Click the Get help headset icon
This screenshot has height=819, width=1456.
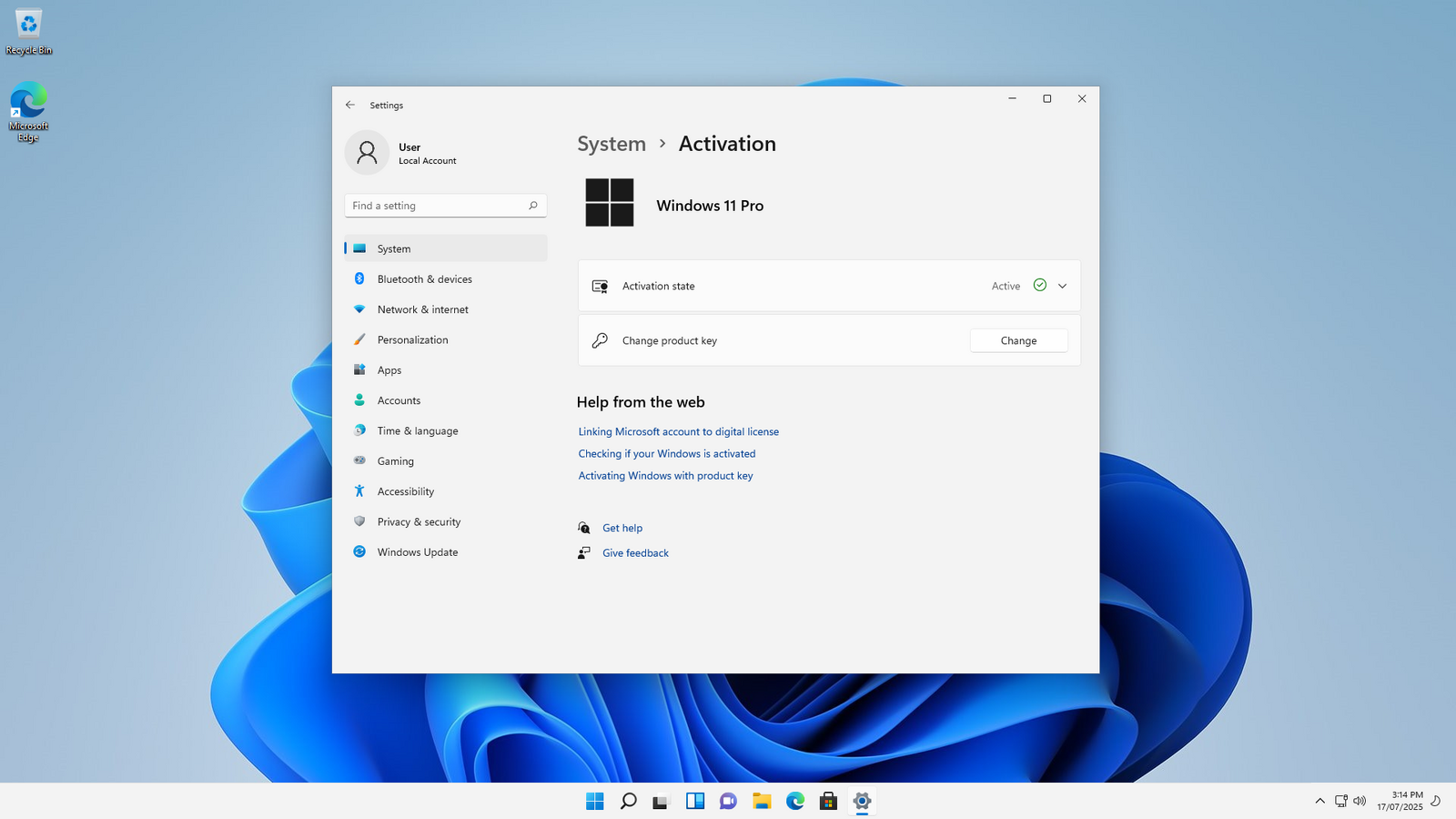click(584, 528)
